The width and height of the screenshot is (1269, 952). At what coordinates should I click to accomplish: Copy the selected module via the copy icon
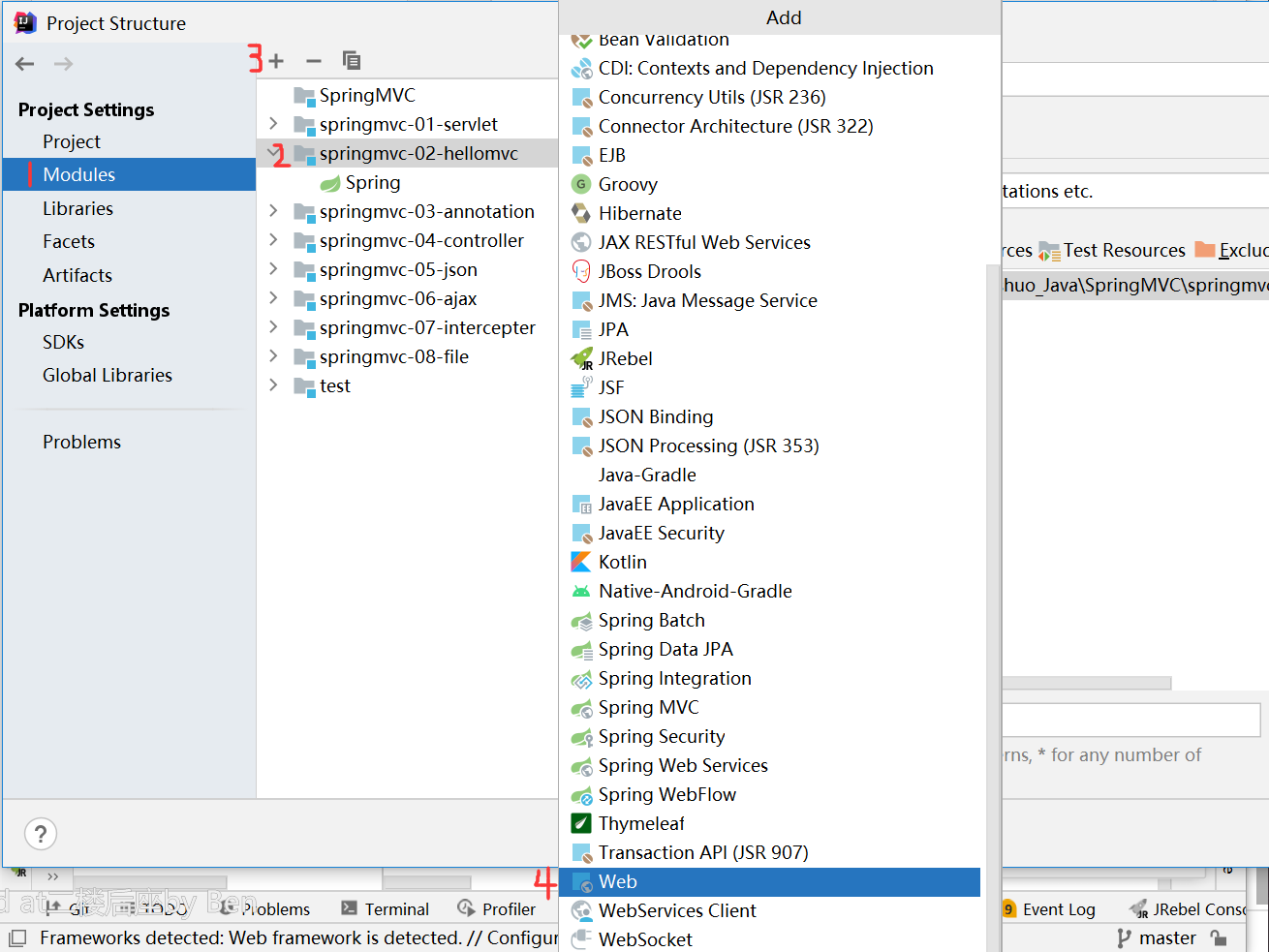click(x=351, y=60)
